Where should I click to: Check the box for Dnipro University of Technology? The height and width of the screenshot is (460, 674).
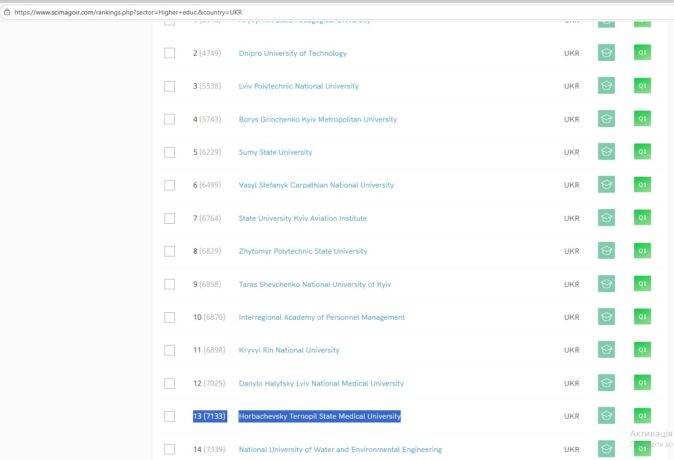tap(170, 53)
